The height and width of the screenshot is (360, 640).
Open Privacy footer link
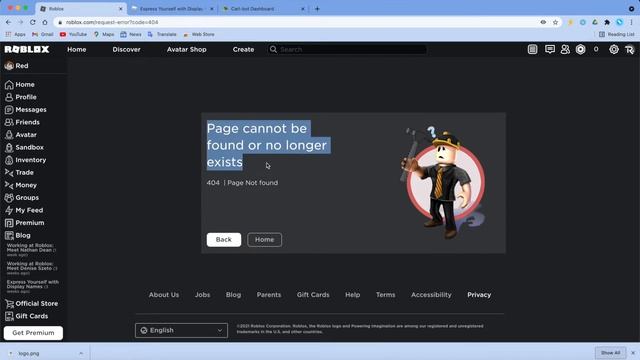tap(479, 295)
